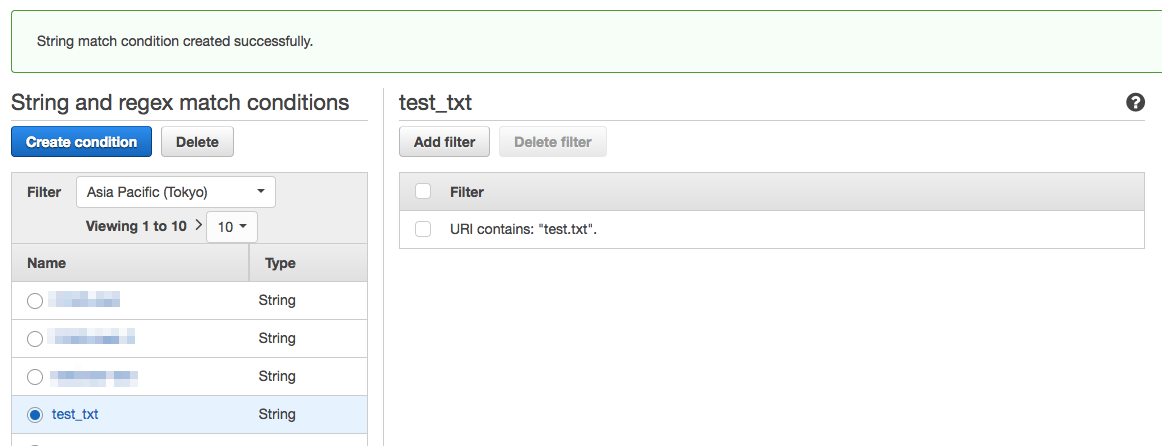Click the Create condition button

click(x=81, y=142)
